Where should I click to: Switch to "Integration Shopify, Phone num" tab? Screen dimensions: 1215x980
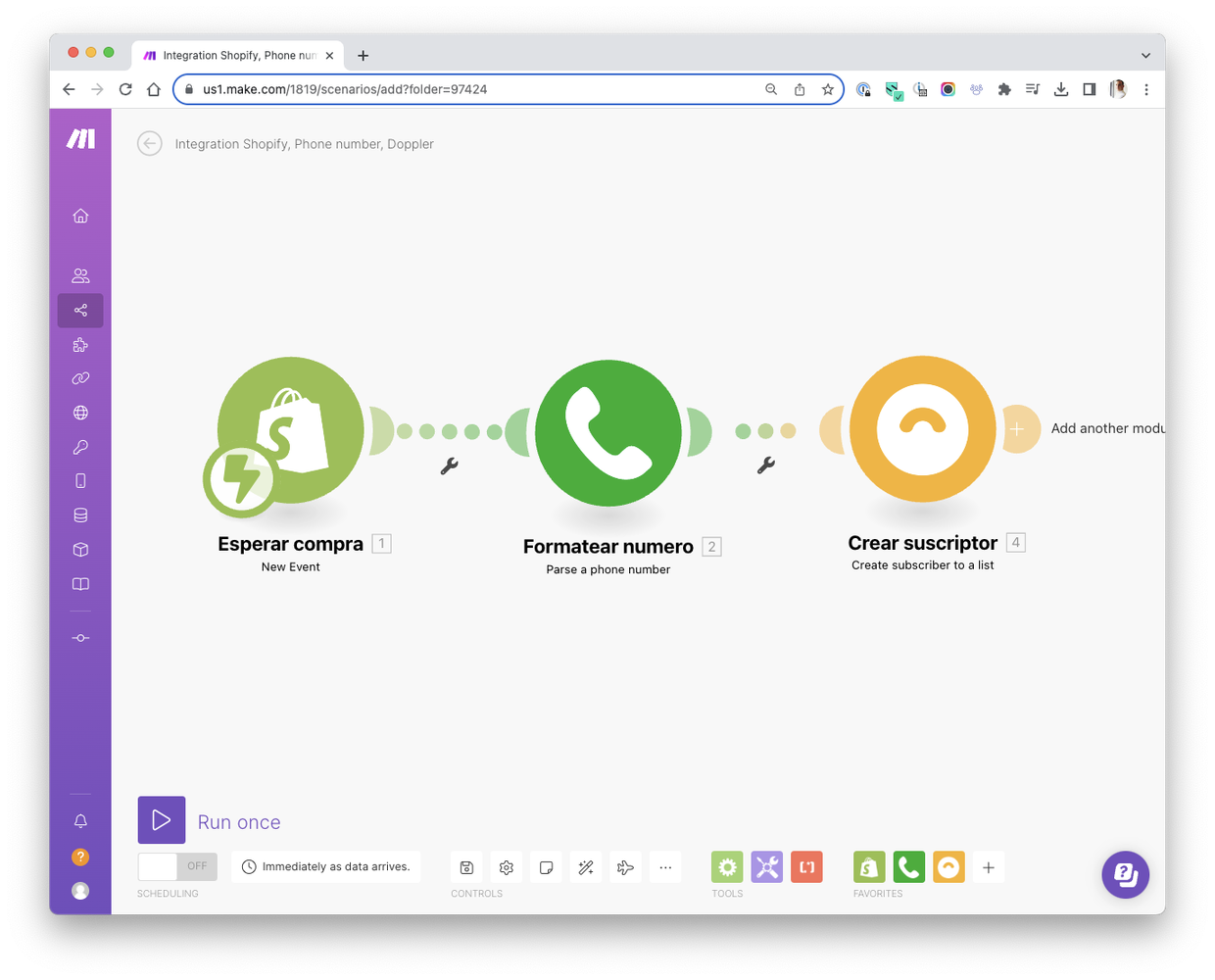coord(238,56)
